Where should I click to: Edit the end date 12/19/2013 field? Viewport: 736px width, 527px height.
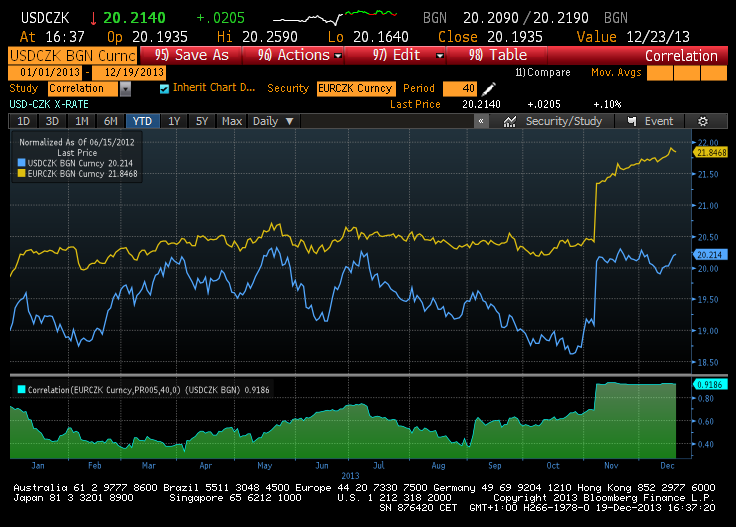click(x=129, y=73)
